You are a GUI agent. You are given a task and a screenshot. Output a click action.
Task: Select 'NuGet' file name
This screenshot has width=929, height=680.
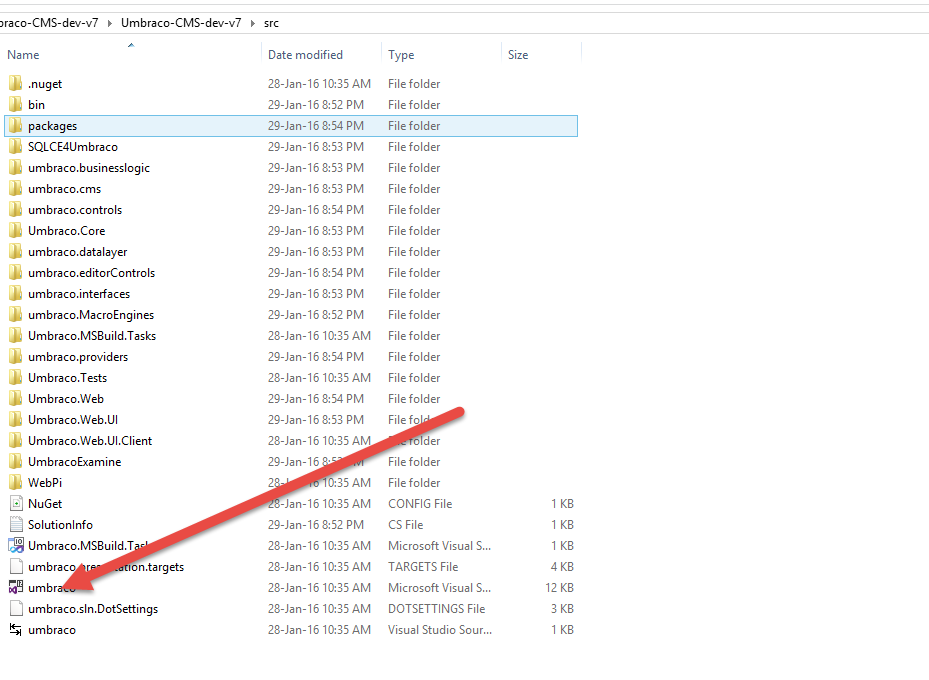(x=45, y=504)
